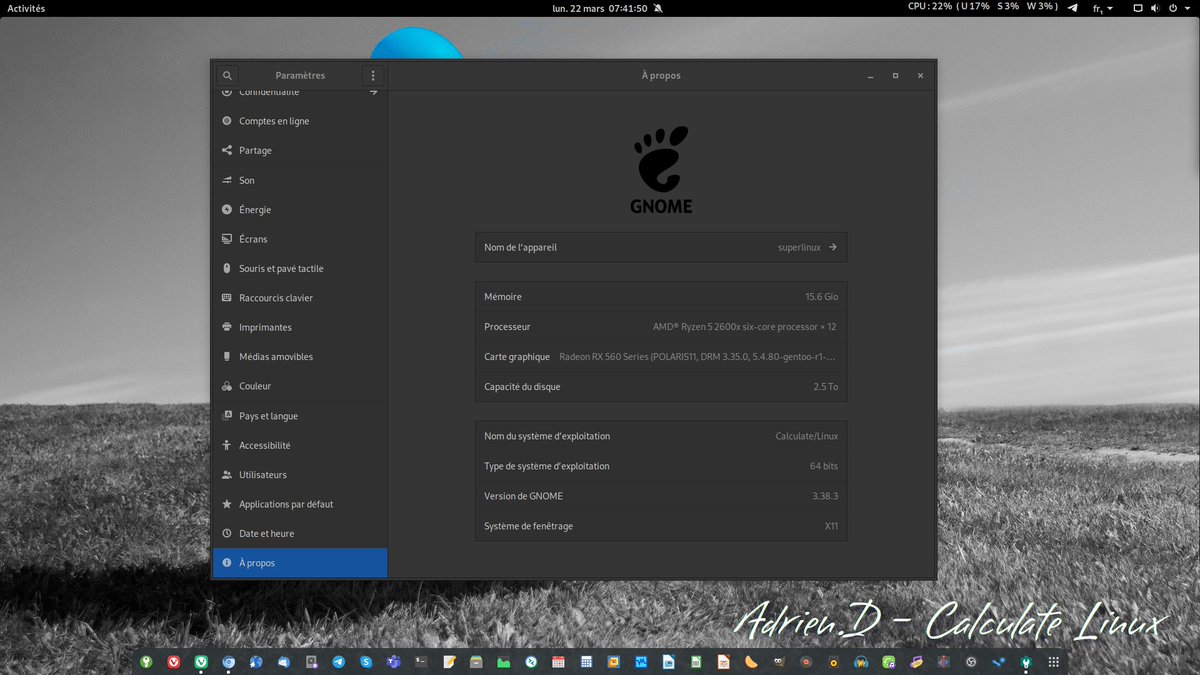Screen dimensions: 1200x675
Task: Open the calculator from the dock
Action: (586, 662)
